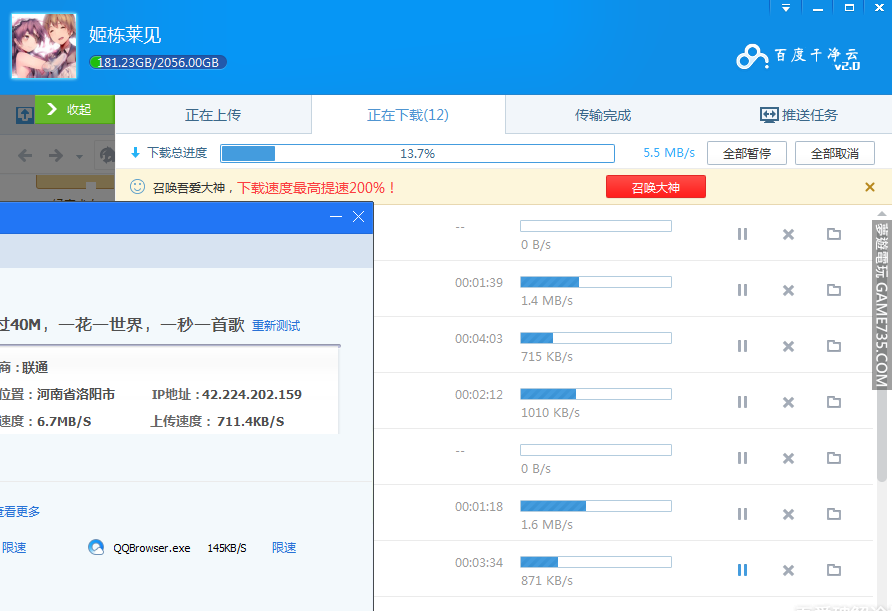Open the title bar dropdown menu arrow
This screenshot has height=611, width=892.
786,8
